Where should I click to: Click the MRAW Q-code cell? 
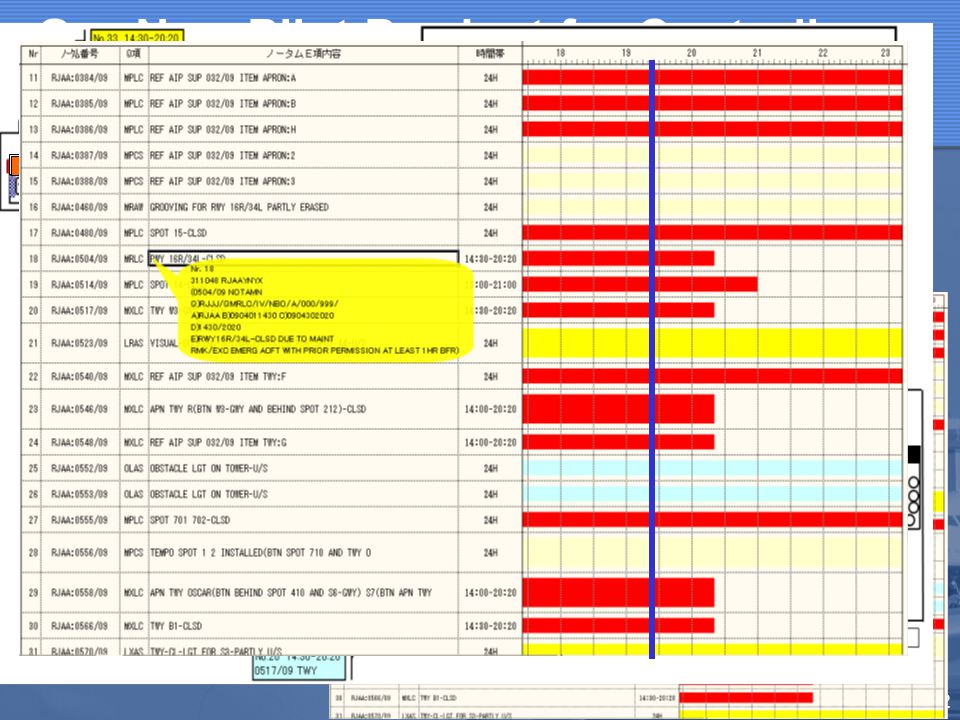point(133,207)
